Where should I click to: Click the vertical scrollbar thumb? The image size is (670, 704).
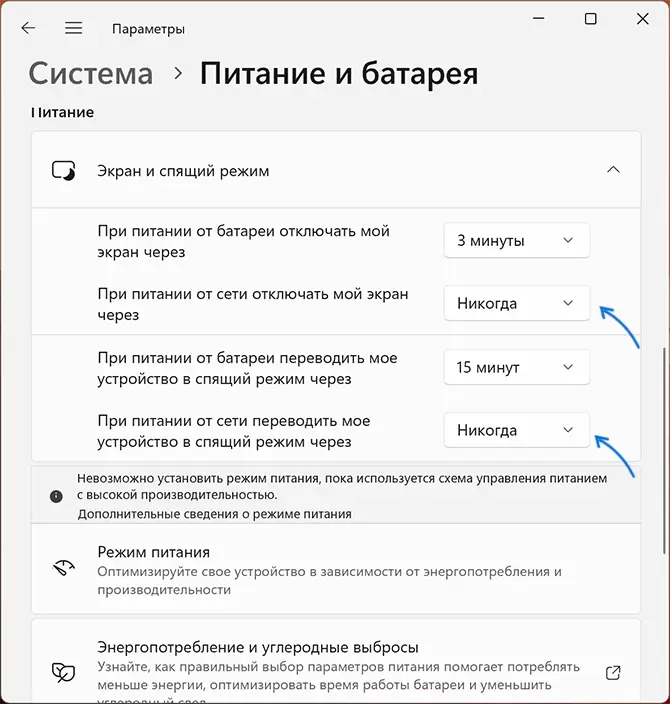coord(665,451)
